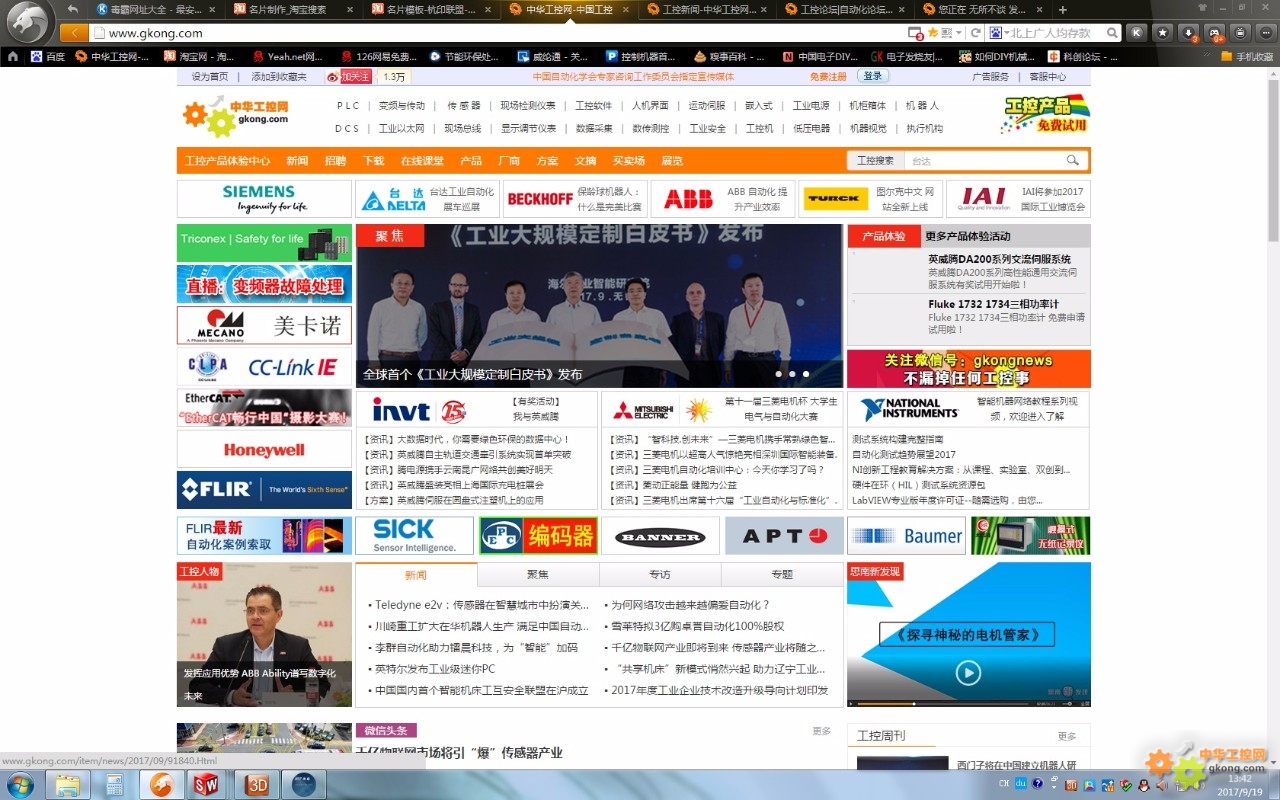Image resolution: width=1280 pixels, height=800 pixels.
Task: Click the address bar URL field
Action: (x=500, y=33)
